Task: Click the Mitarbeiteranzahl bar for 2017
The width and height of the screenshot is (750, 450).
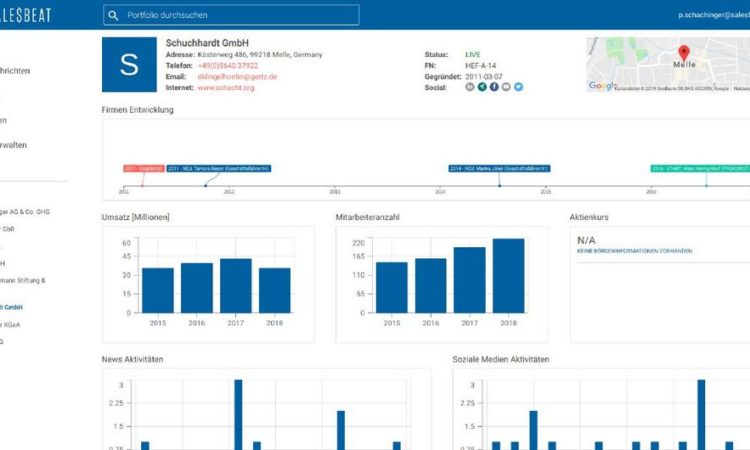Action: click(x=470, y=280)
